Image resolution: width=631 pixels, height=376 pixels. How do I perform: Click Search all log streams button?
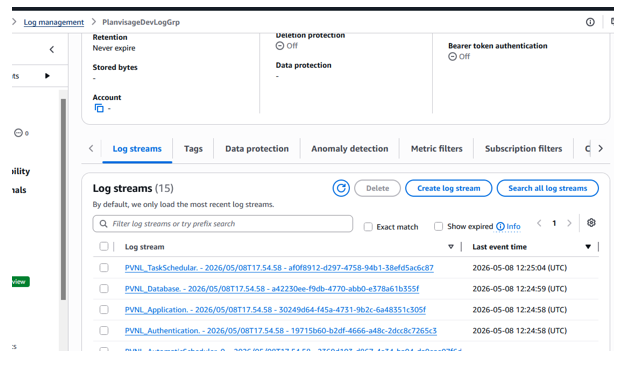[x=548, y=188]
